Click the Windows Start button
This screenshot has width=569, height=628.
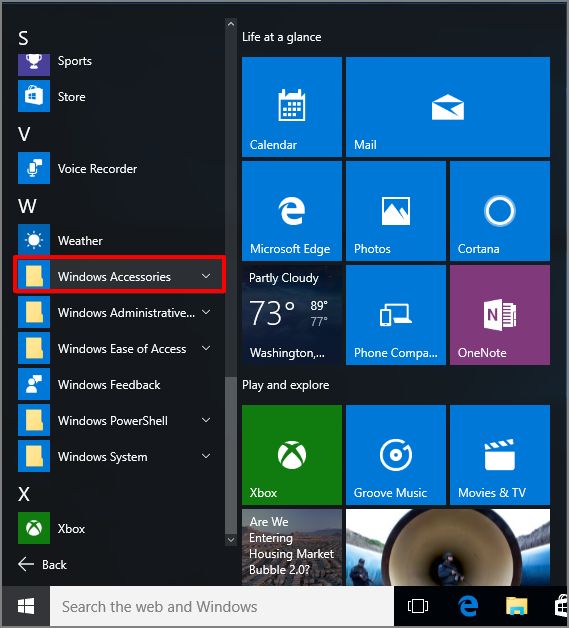pos(26,606)
